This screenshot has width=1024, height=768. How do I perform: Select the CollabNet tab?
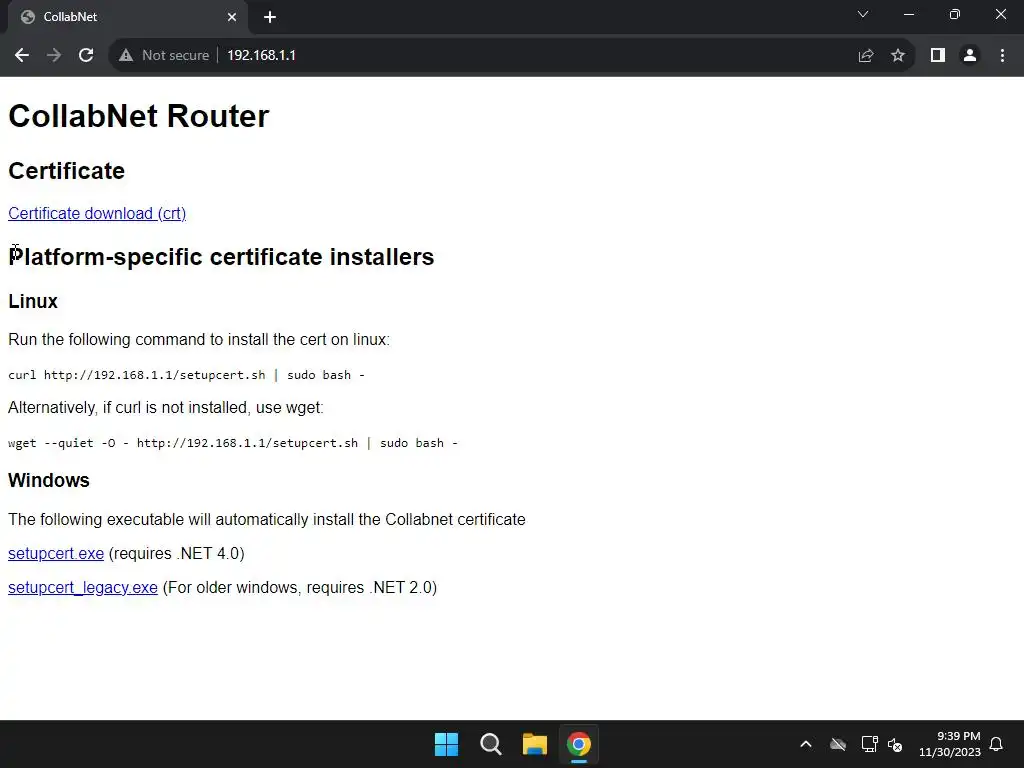(x=127, y=17)
